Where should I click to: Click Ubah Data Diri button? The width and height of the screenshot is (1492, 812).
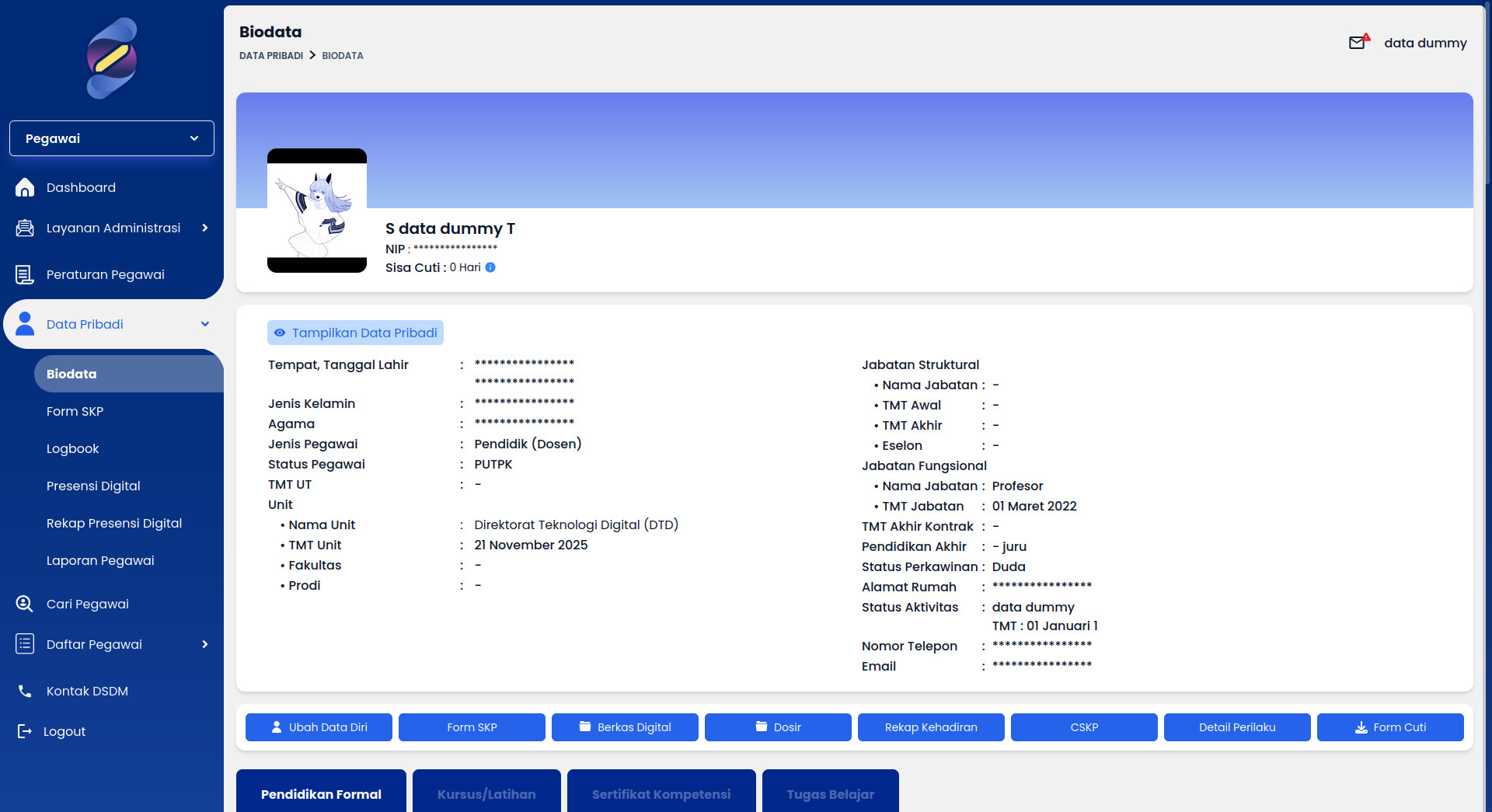pyautogui.click(x=319, y=727)
